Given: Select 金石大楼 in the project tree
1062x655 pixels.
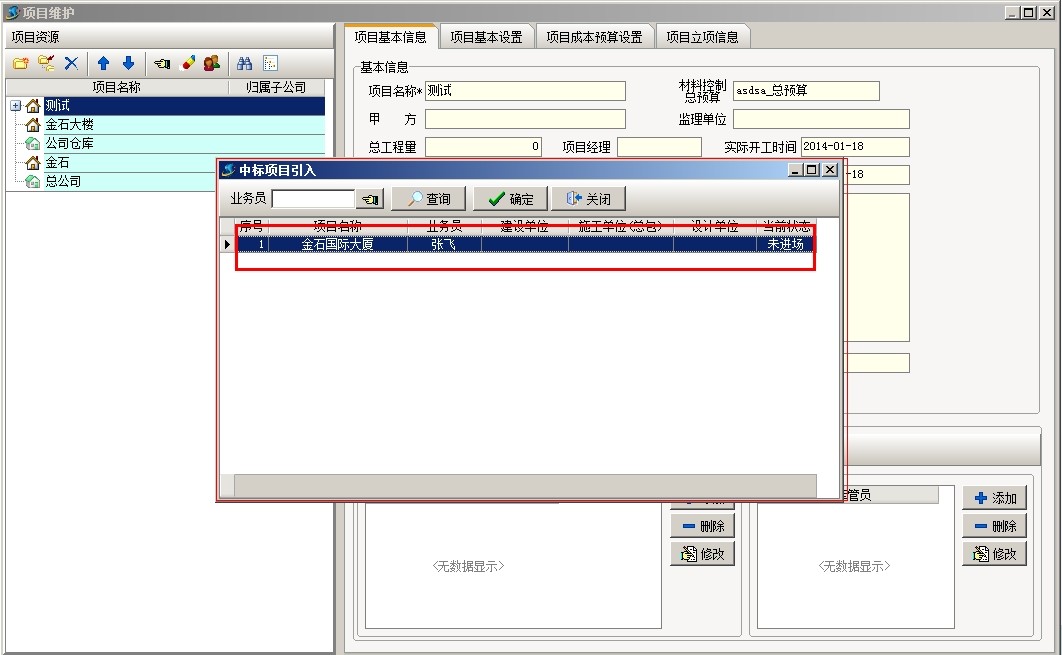Looking at the screenshot, I should coord(70,125).
